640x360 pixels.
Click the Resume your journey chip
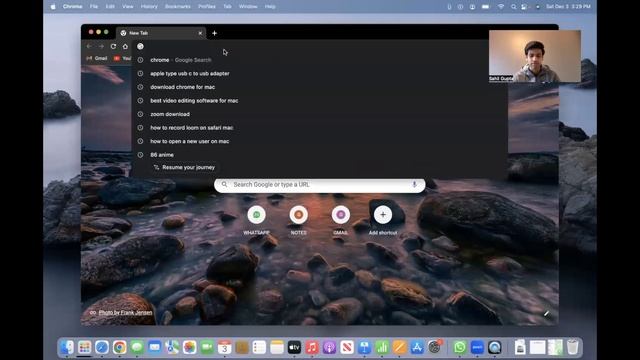184,167
